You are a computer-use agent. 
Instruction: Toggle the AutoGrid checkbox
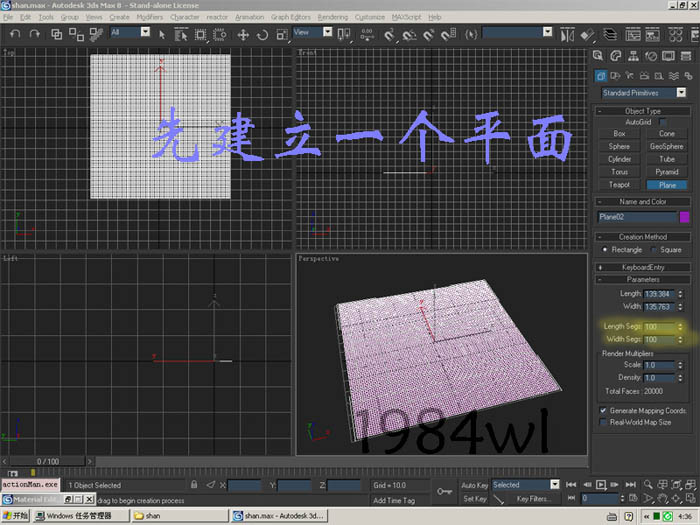pyautogui.click(x=663, y=122)
